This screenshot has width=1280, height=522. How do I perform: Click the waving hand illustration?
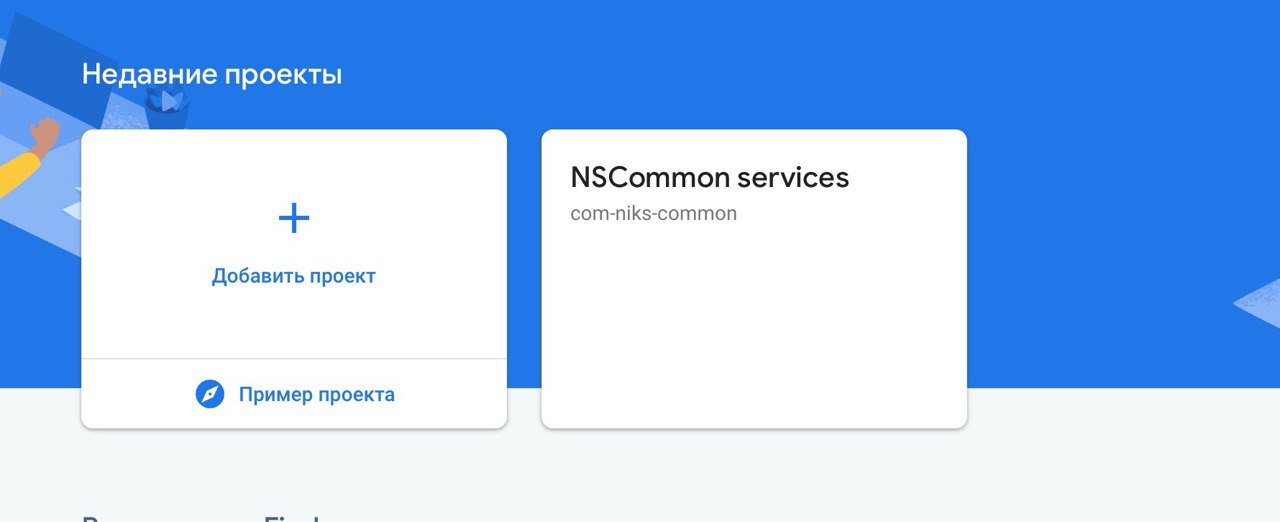point(44,134)
